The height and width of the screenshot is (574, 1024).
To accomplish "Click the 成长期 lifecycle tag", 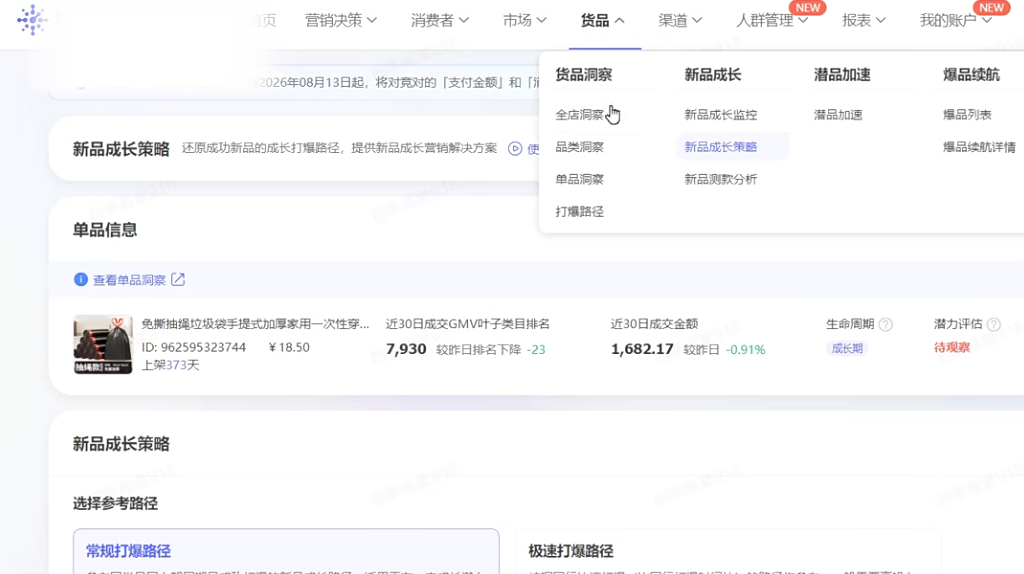I will (x=847, y=349).
